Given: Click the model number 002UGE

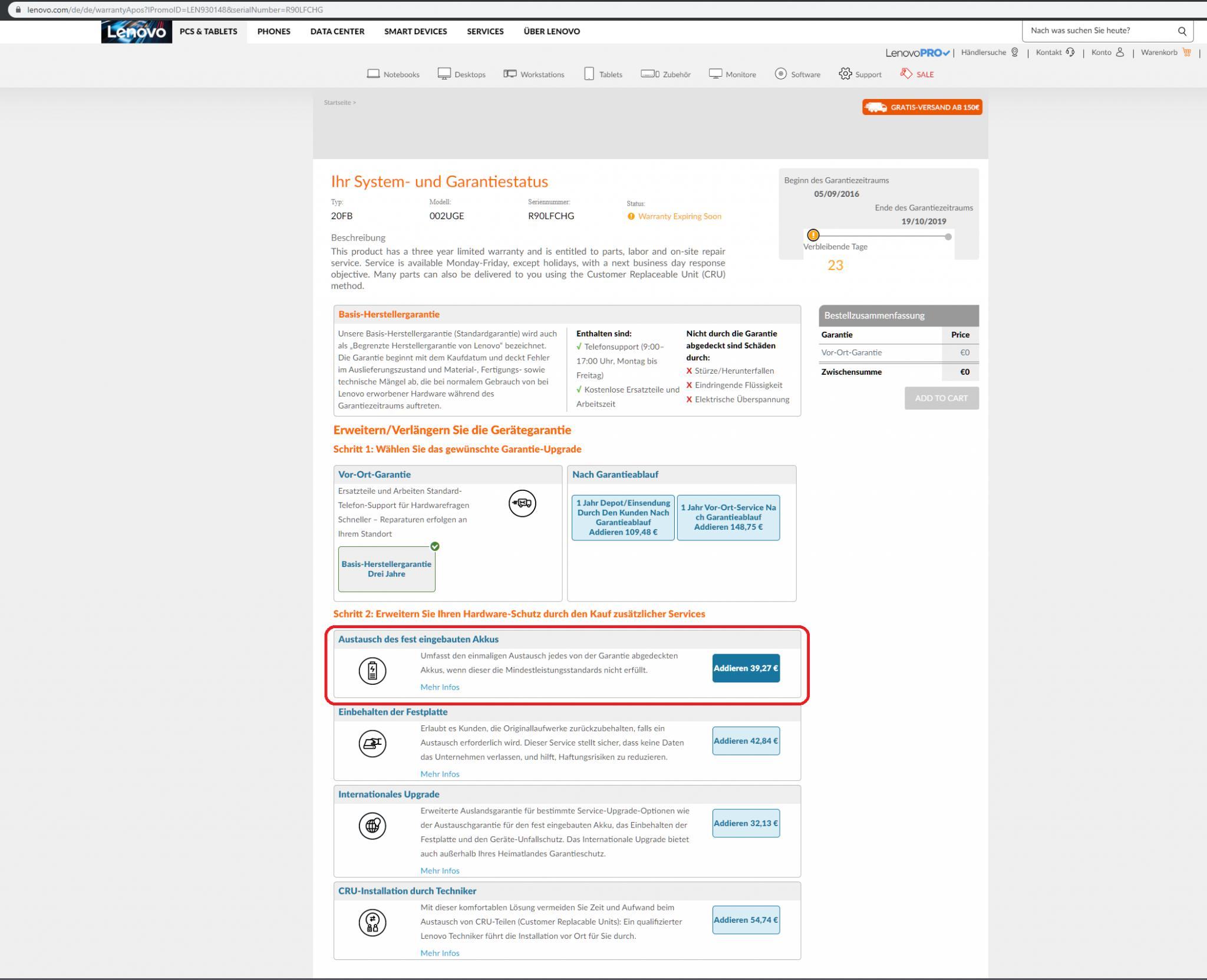Looking at the screenshot, I should (447, 216).
